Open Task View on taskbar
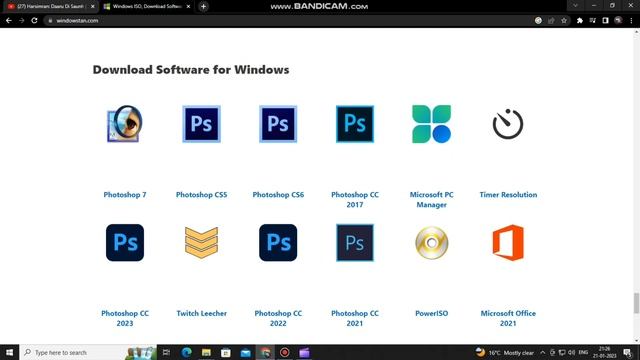Image resolution: width=640 pixels, height=360 pixels. pyautogui.click(x=166, y=352)
